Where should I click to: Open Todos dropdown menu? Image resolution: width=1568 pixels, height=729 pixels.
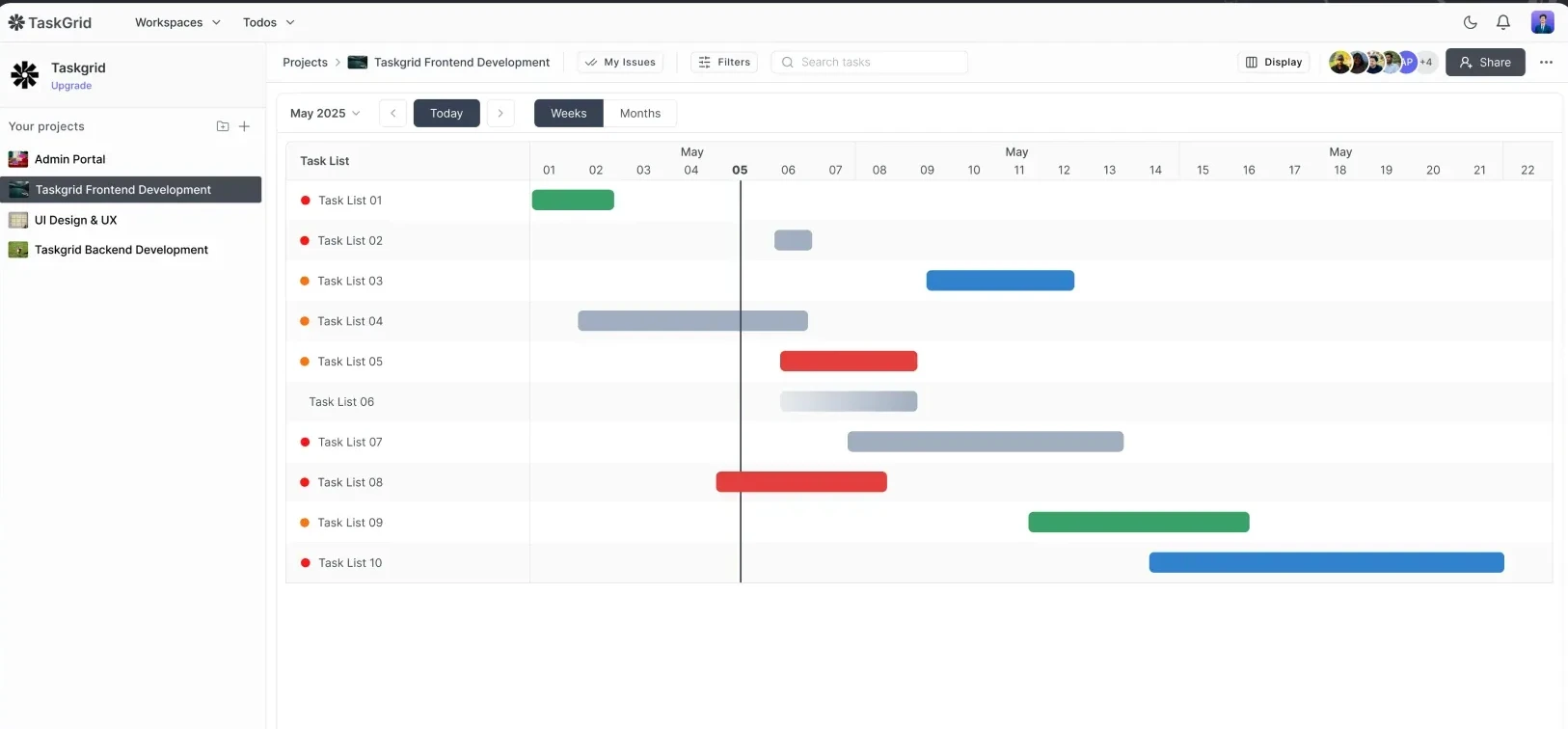click(x=269, y=22)
